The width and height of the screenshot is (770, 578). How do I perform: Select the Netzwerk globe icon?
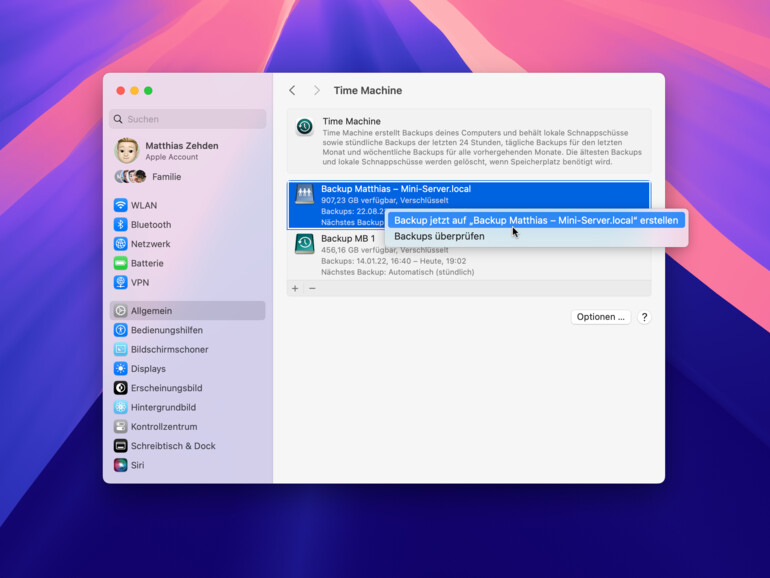(x=120, y=244)
